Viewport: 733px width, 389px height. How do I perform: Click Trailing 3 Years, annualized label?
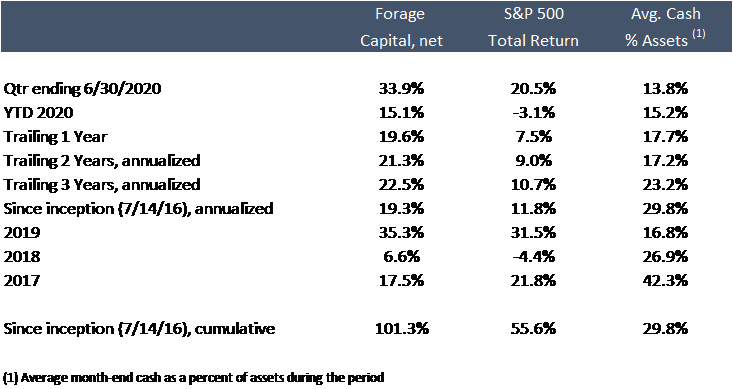[x=102, y=184]
